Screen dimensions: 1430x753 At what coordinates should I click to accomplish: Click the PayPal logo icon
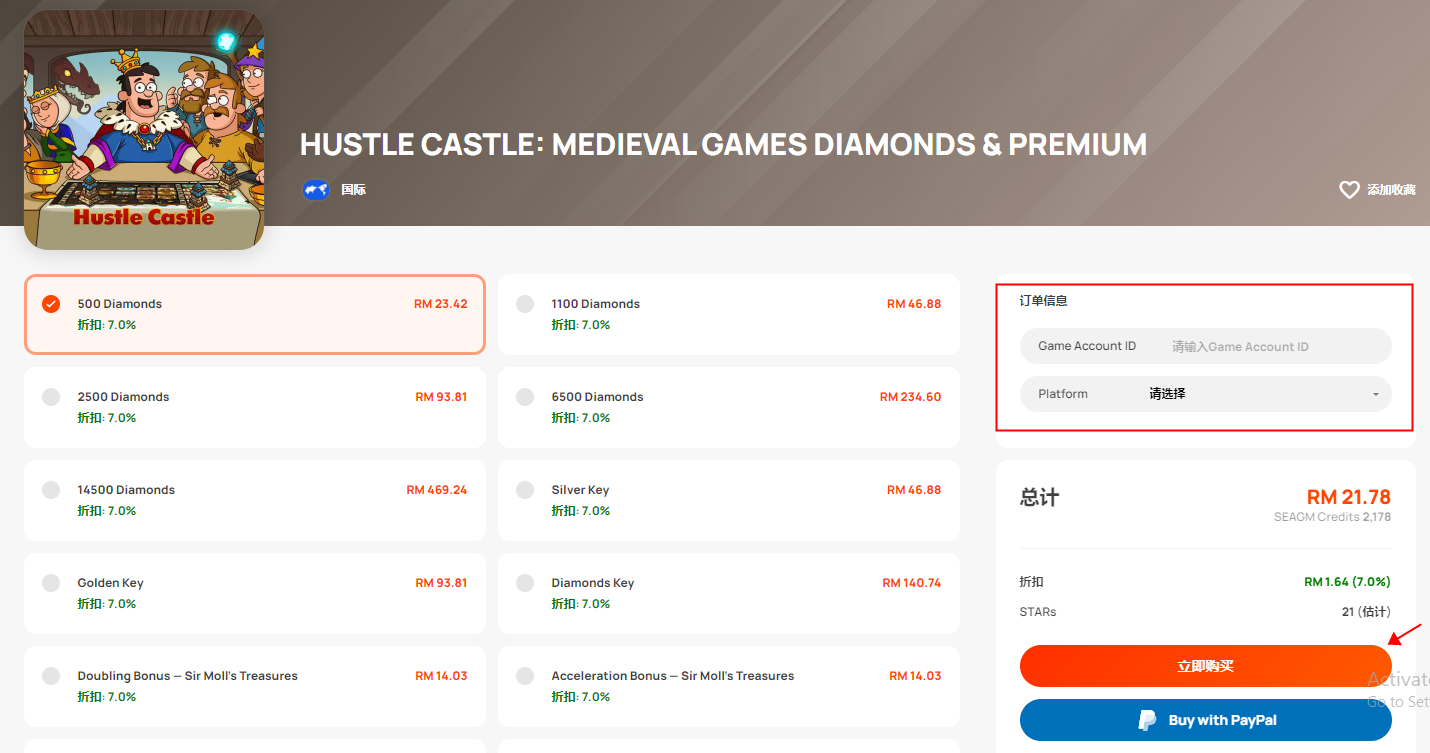point(1147,720)
